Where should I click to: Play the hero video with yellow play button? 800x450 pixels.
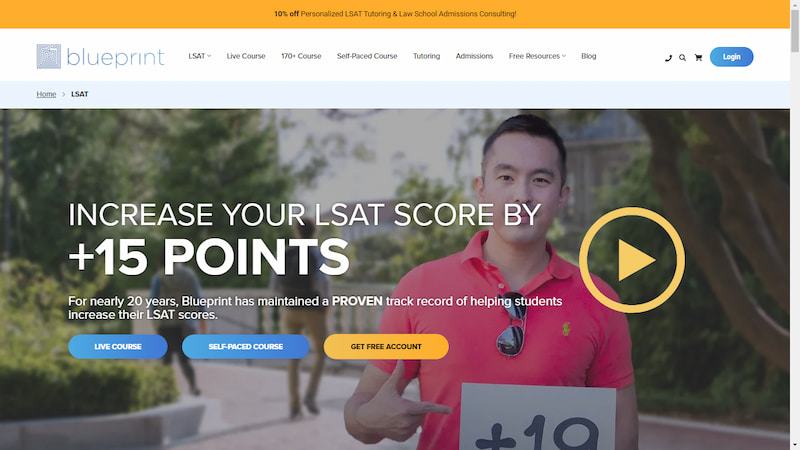pyautogui.click(x=632, y=260)
